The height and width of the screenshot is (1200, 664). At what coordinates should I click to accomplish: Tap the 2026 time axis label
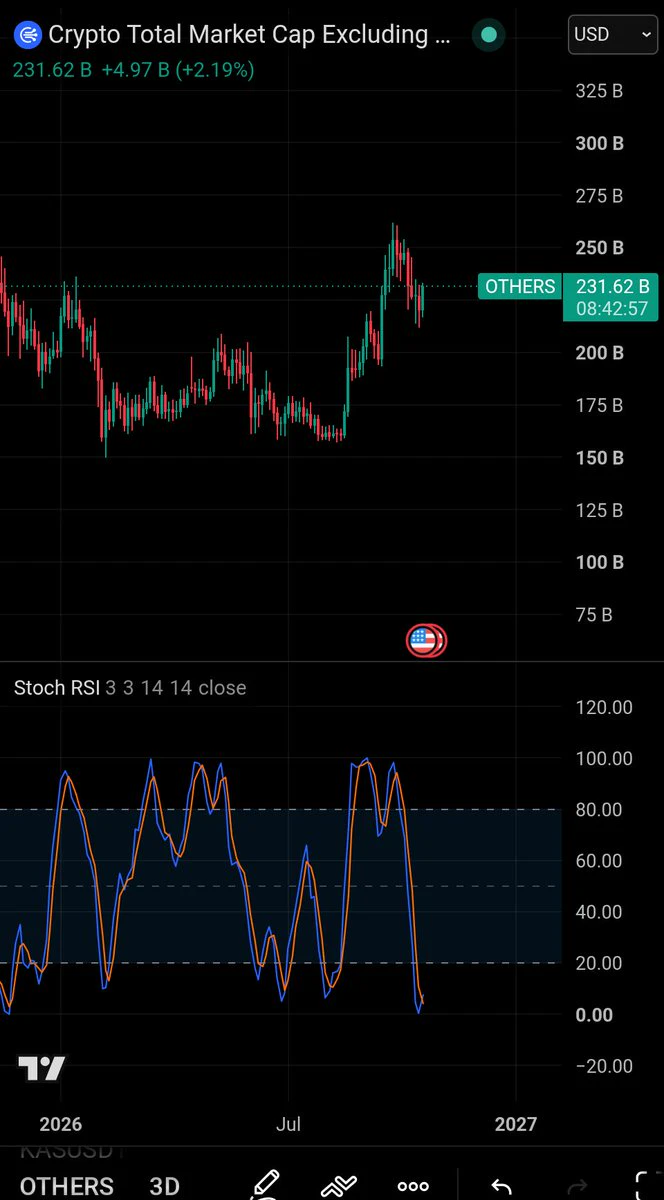pos(61,1124)
